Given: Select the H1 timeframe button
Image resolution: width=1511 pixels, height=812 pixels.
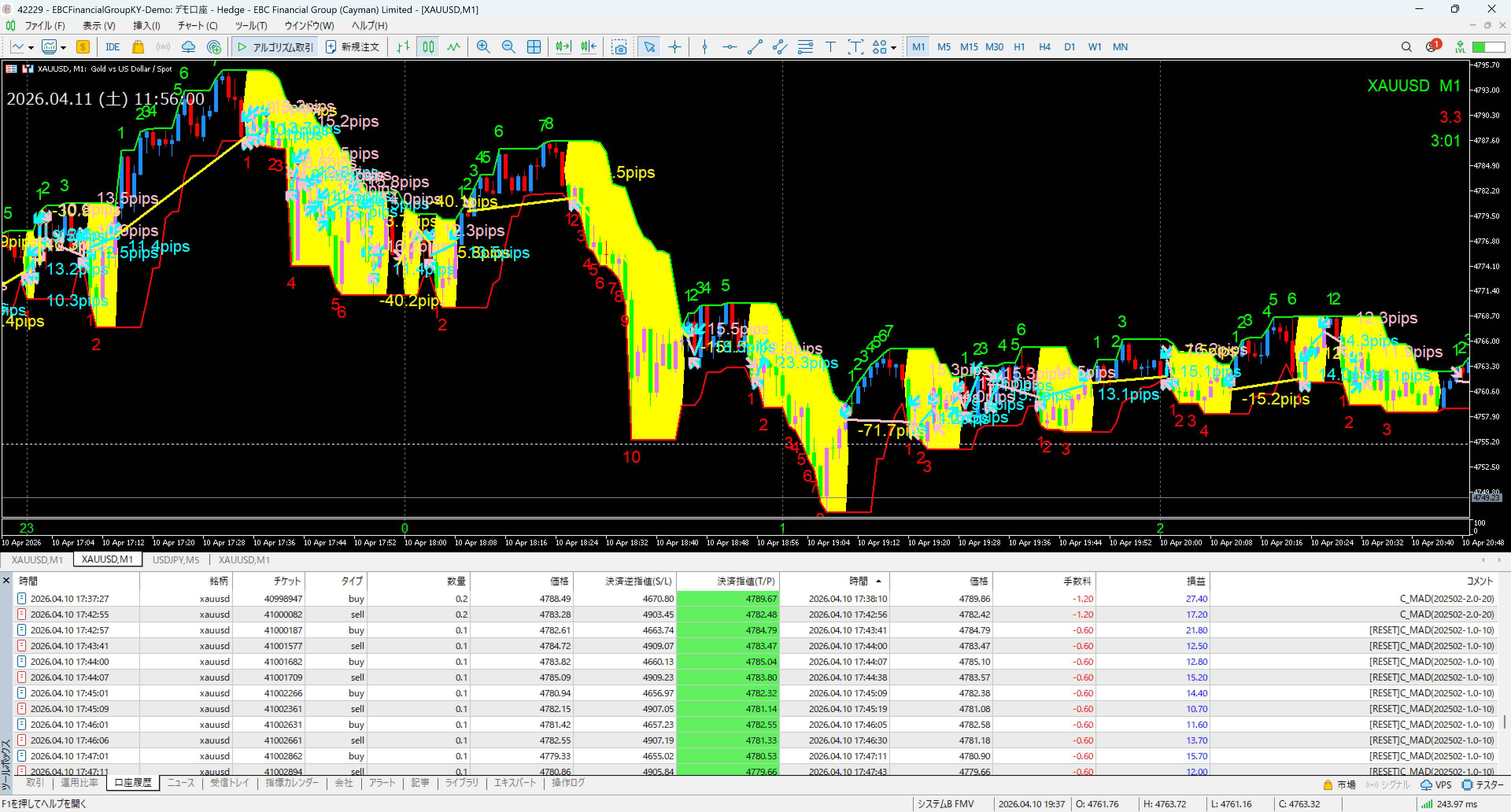Looking at the screenshot, I should [x=1019, y=47].
